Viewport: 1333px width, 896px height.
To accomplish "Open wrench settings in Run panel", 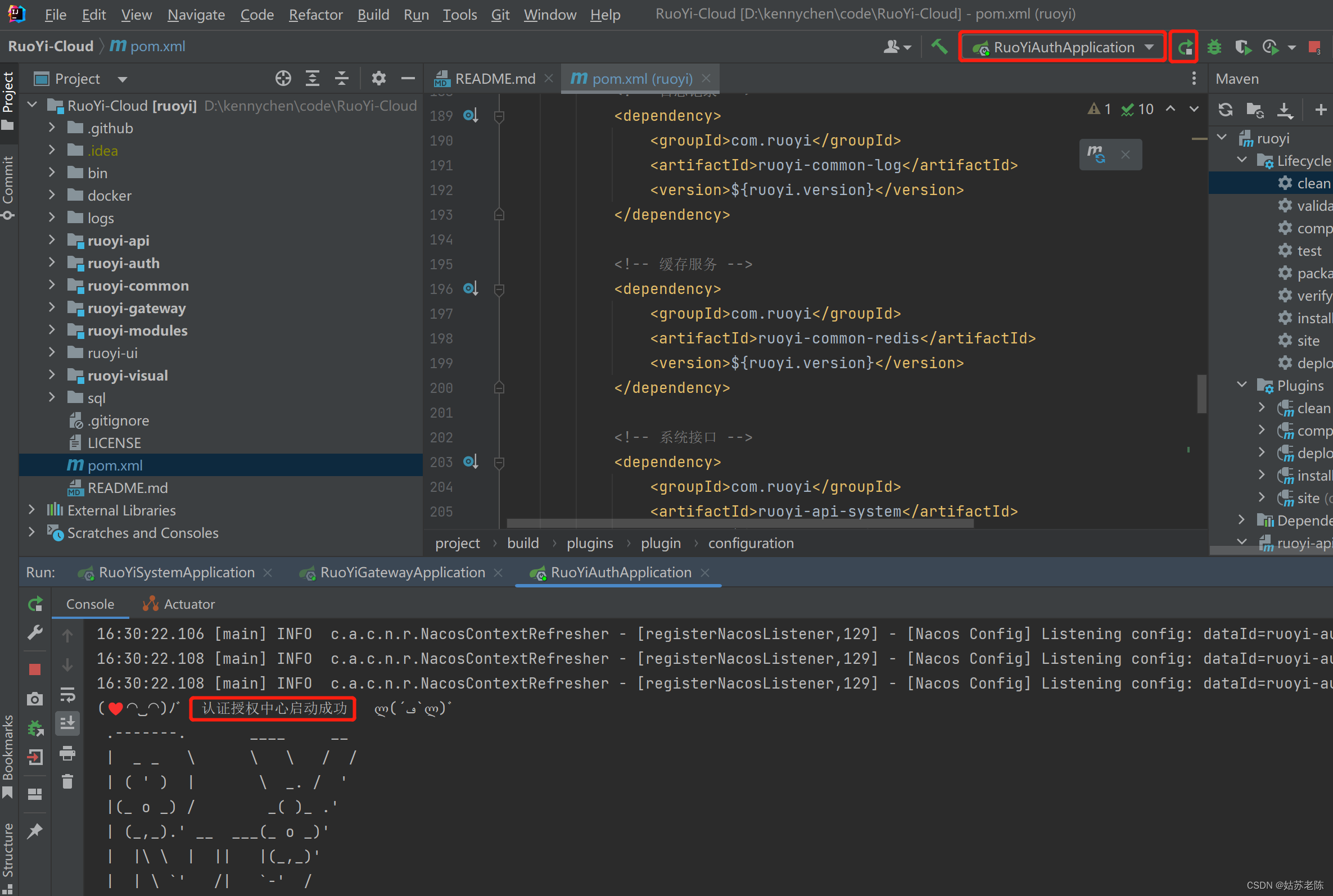I will (x=35, y=632).
